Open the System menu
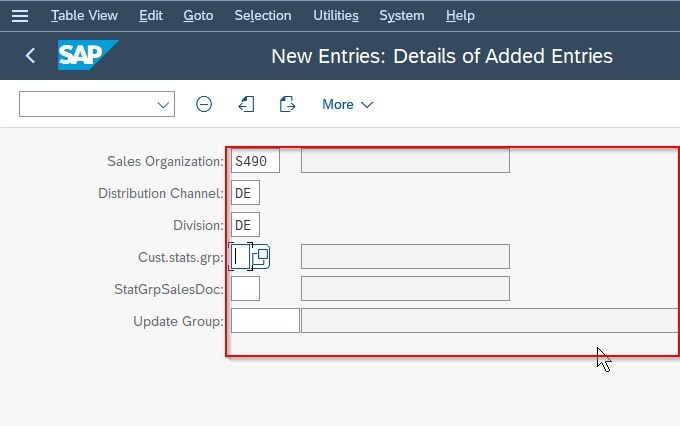Viewport: 680px width, 426px height. (402, 16)
